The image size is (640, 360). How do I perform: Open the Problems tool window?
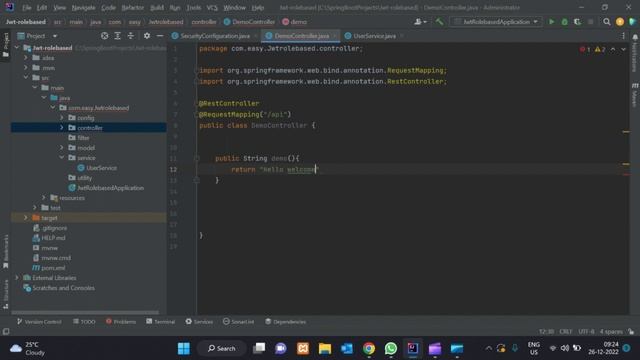[121, 322]
